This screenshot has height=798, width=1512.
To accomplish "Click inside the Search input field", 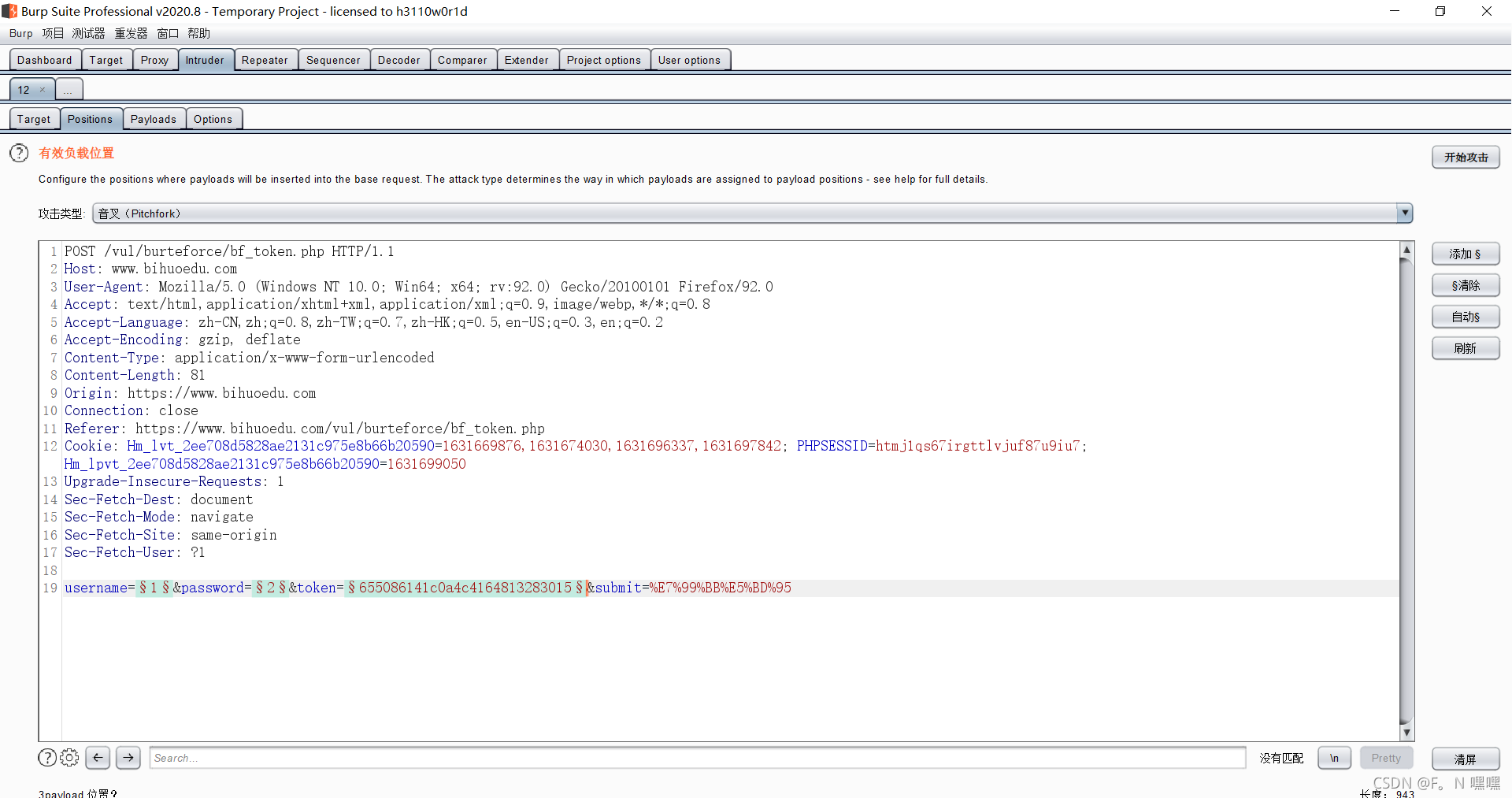I will pyautogui.click(x=698, y=758).
